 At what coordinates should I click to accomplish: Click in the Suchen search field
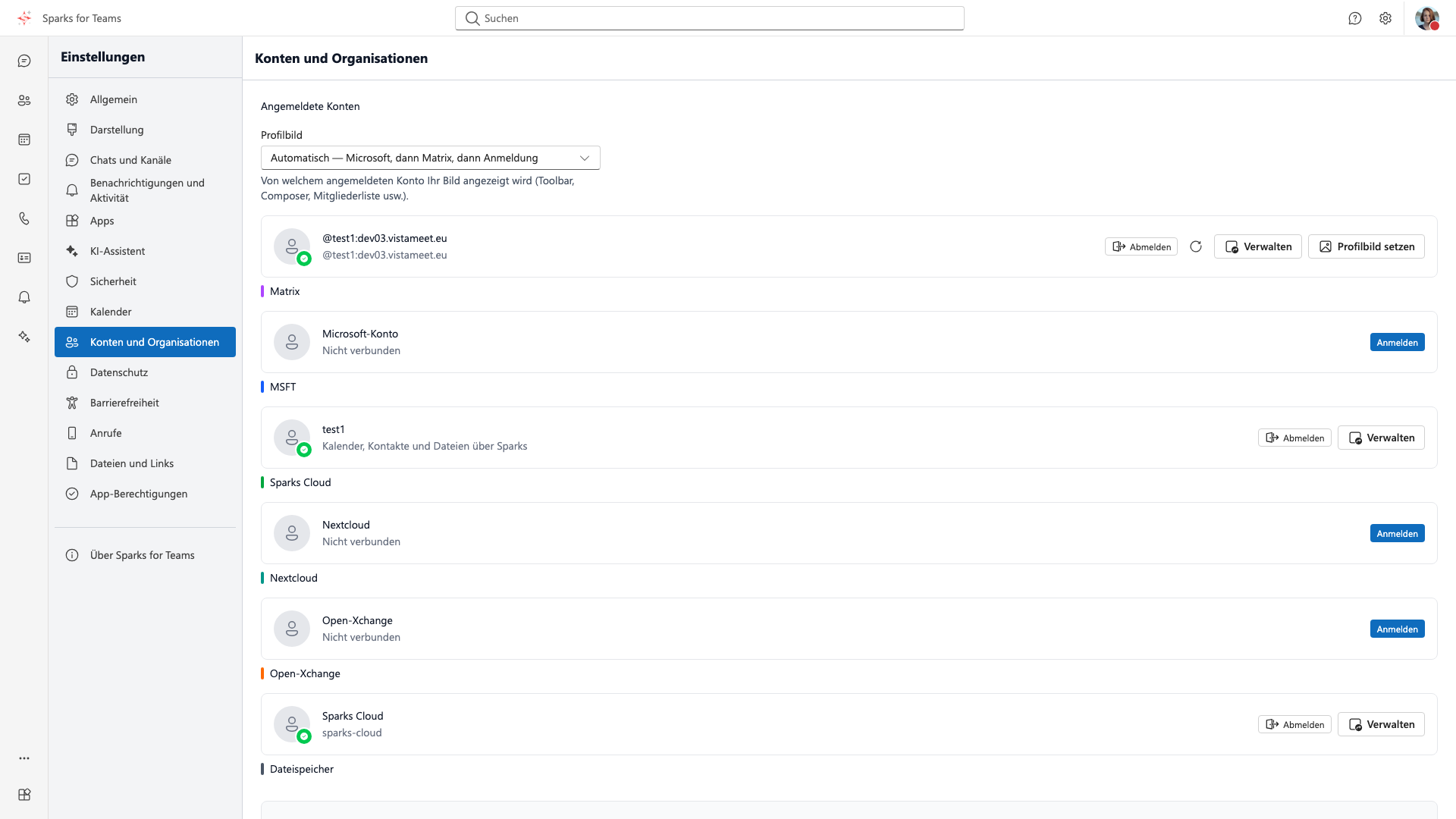(x=709, y=18)
